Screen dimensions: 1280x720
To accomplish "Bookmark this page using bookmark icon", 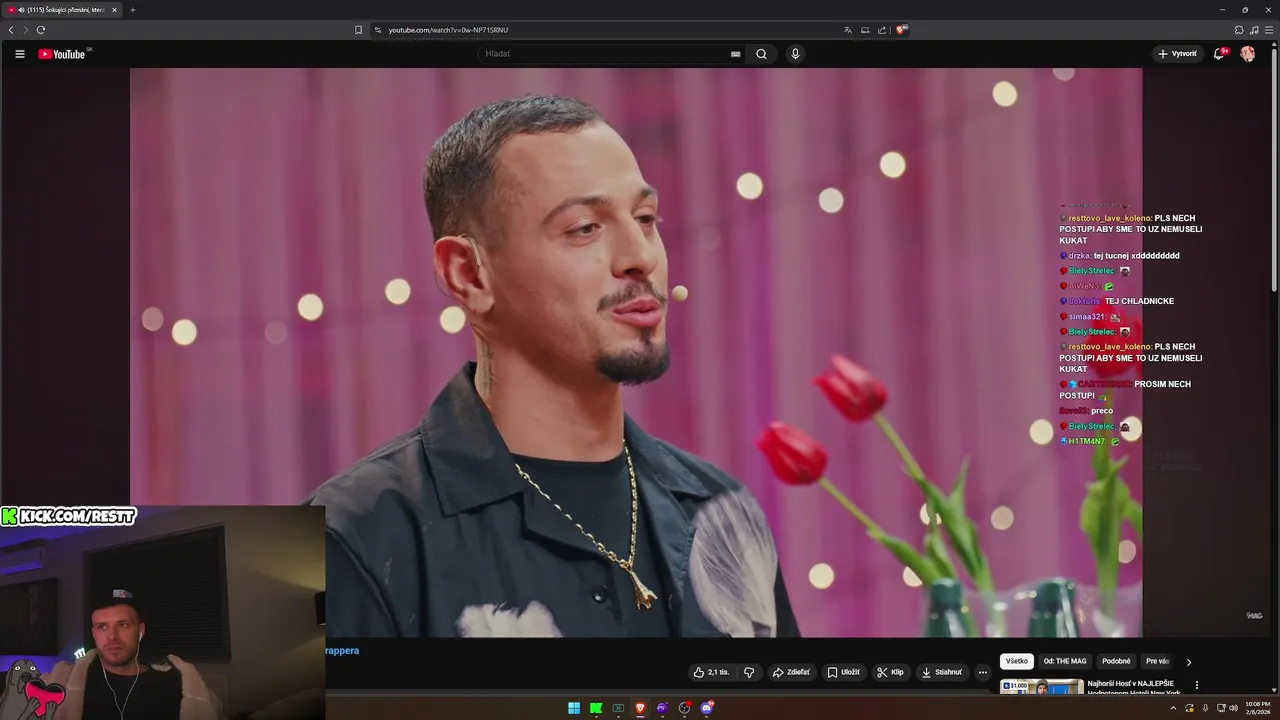I will click(x=358, y=30).
